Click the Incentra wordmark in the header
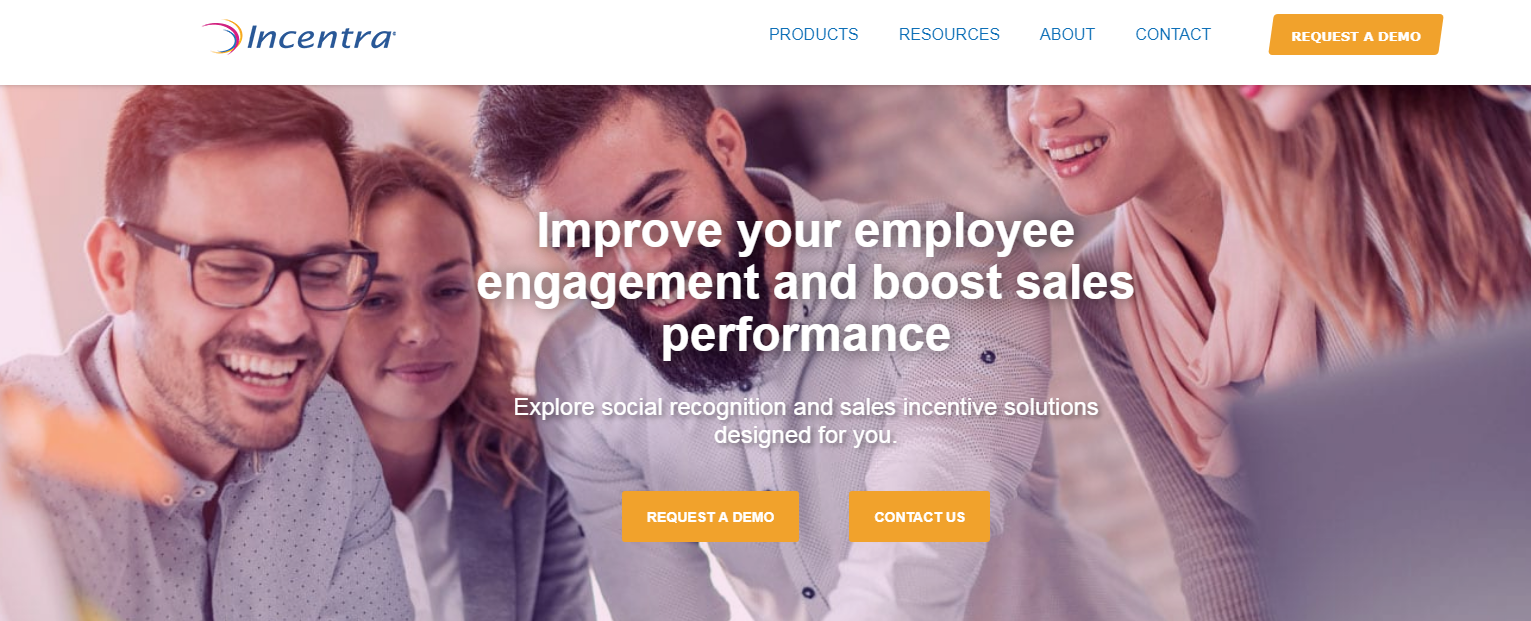This screenshot has height=621, width=1531. (320, 38)
